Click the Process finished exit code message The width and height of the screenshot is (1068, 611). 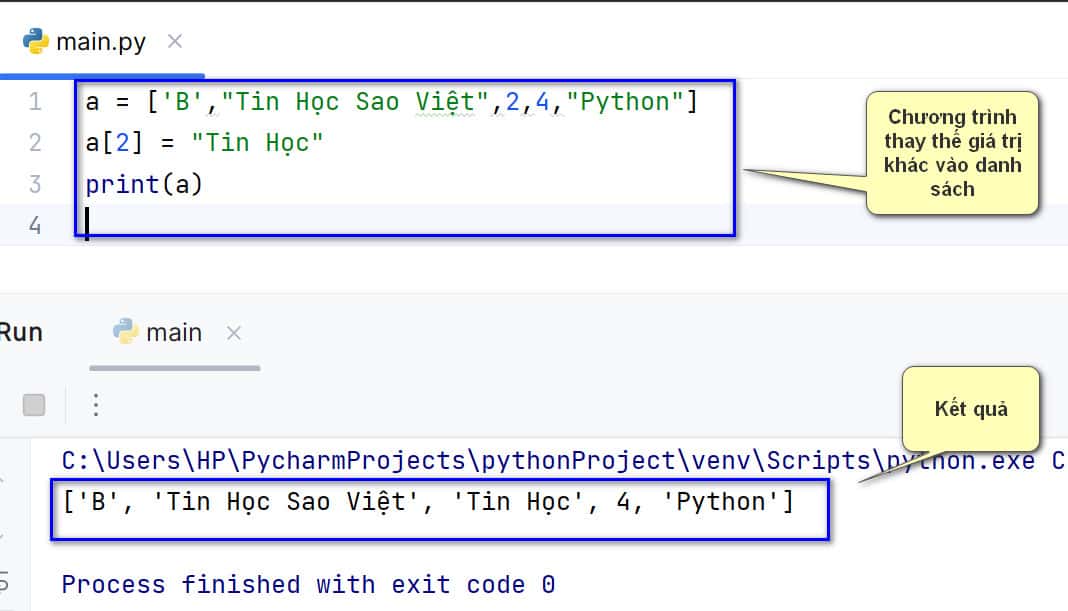(309, 584)
